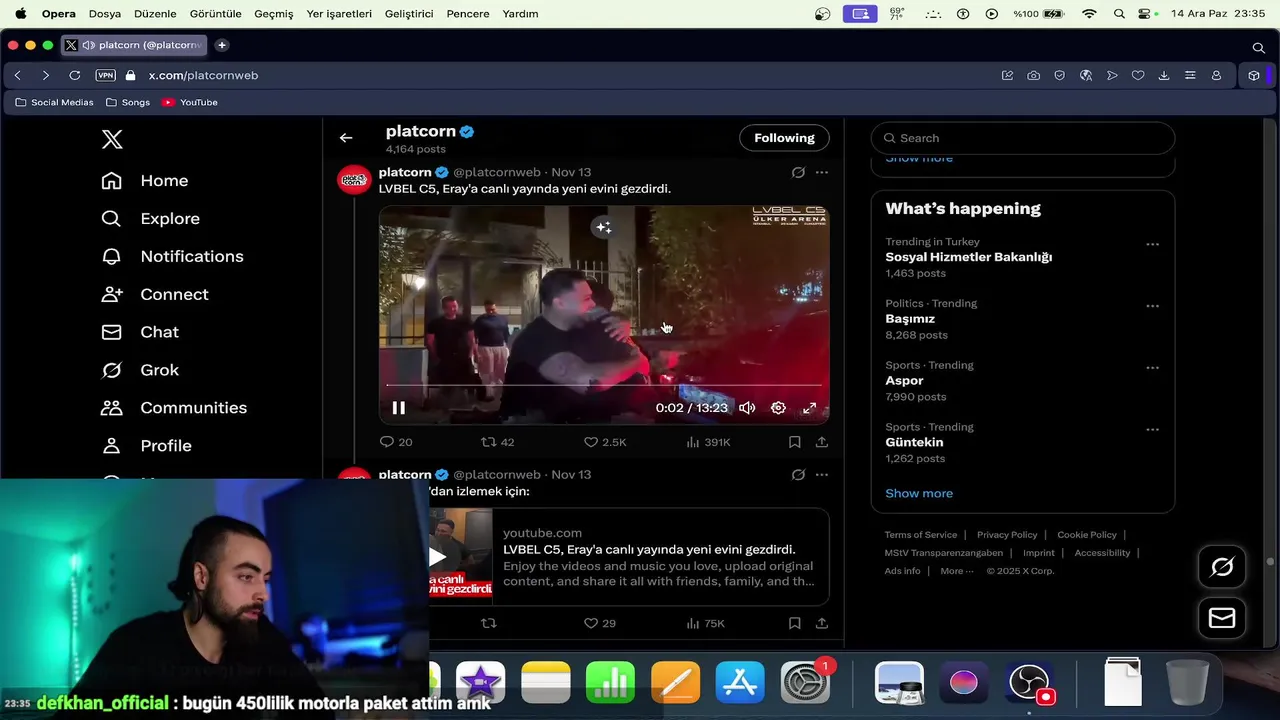This screenshot has width=1280, height=720.
Task: Repost the second post
Action: click(489, 624)
